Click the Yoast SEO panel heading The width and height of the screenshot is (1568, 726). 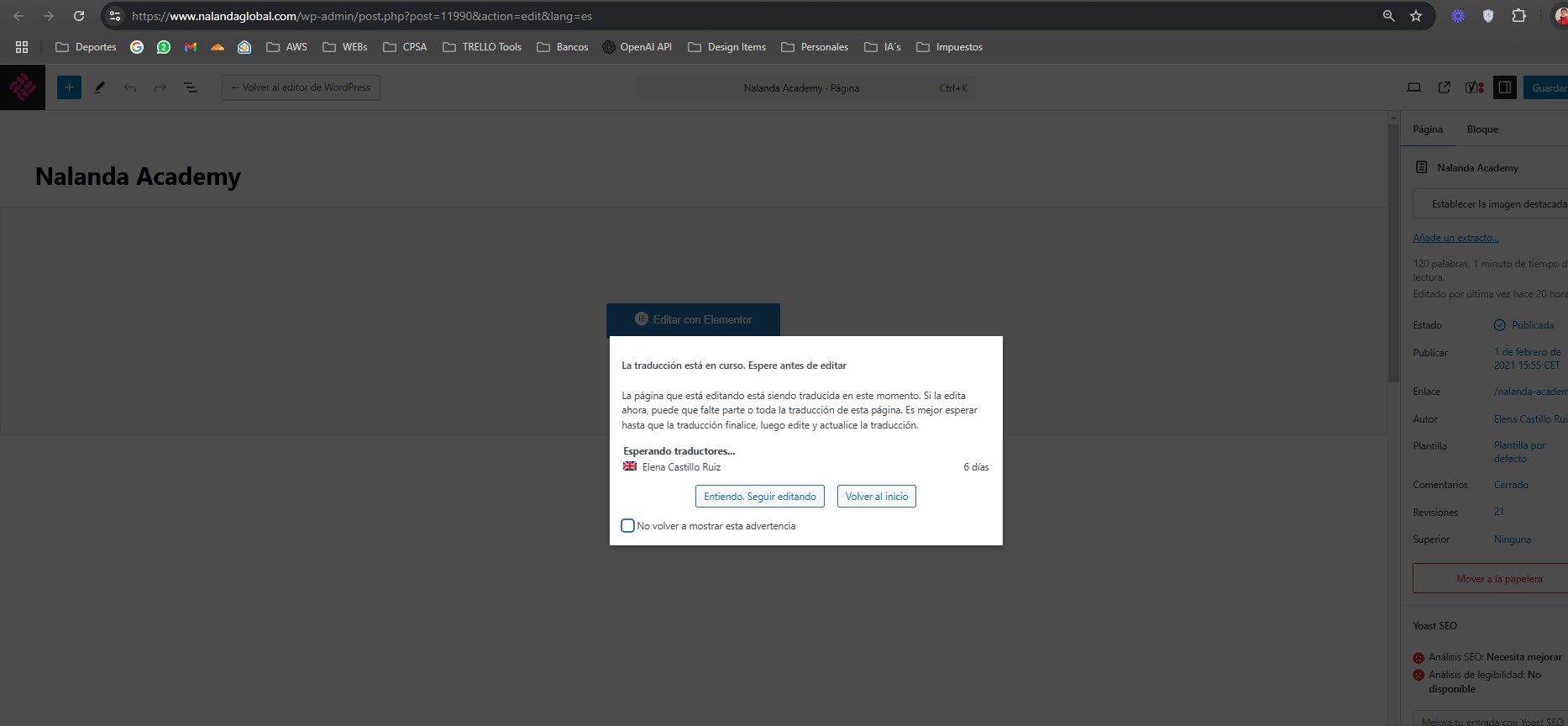(x=1434, y=626)
